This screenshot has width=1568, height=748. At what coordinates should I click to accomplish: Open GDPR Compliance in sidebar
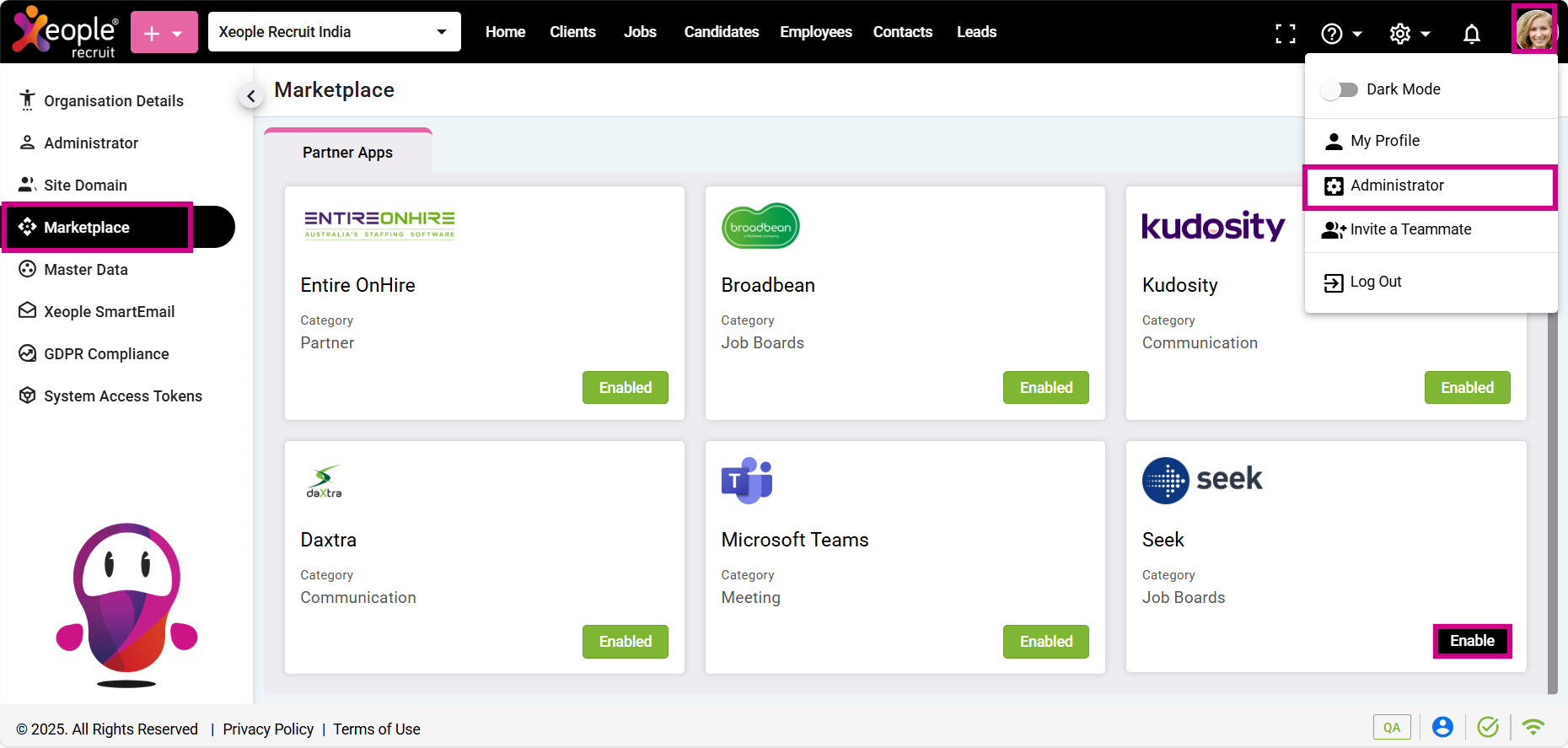coord(106,354)
